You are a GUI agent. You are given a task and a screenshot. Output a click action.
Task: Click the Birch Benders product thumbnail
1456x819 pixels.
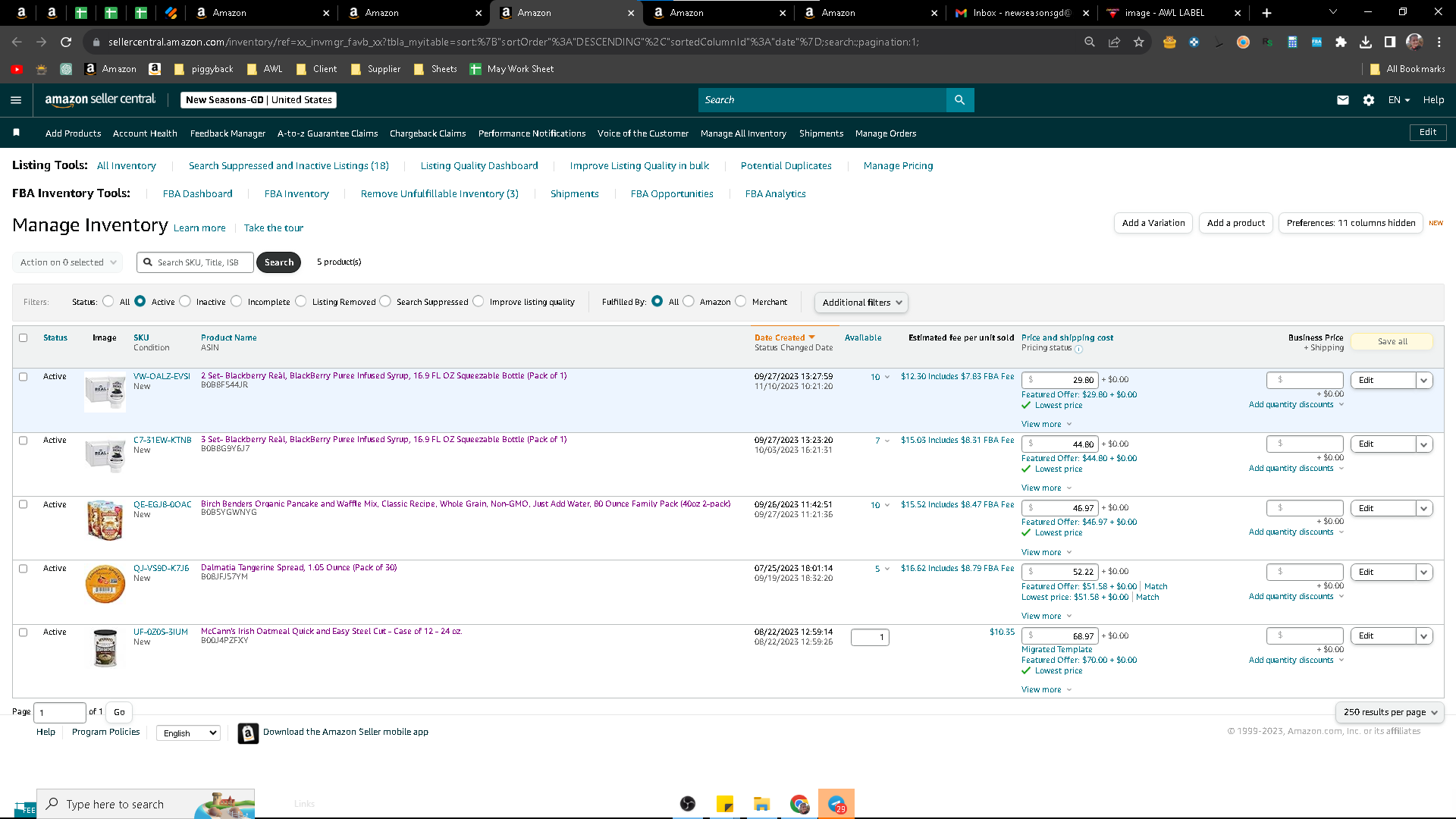tap(105, 520)
